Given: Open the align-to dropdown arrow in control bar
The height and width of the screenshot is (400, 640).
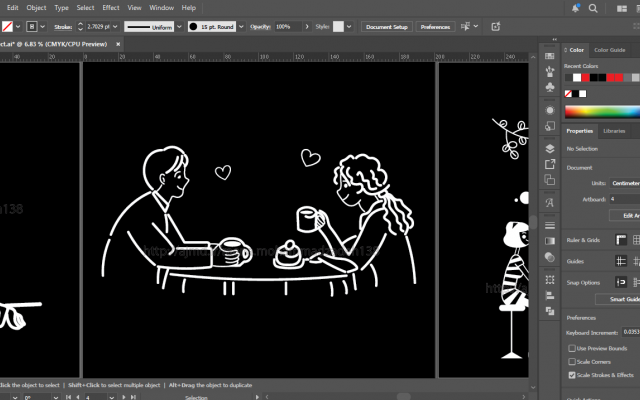Looking at the screenshot, I should point(476,27).
